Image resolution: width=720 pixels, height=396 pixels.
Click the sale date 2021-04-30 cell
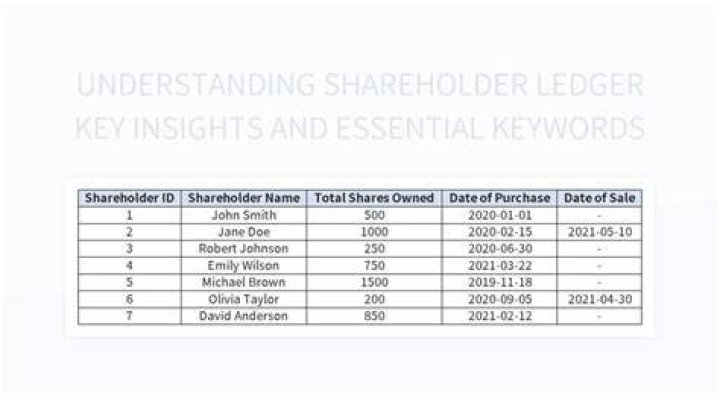click(599, 300)
